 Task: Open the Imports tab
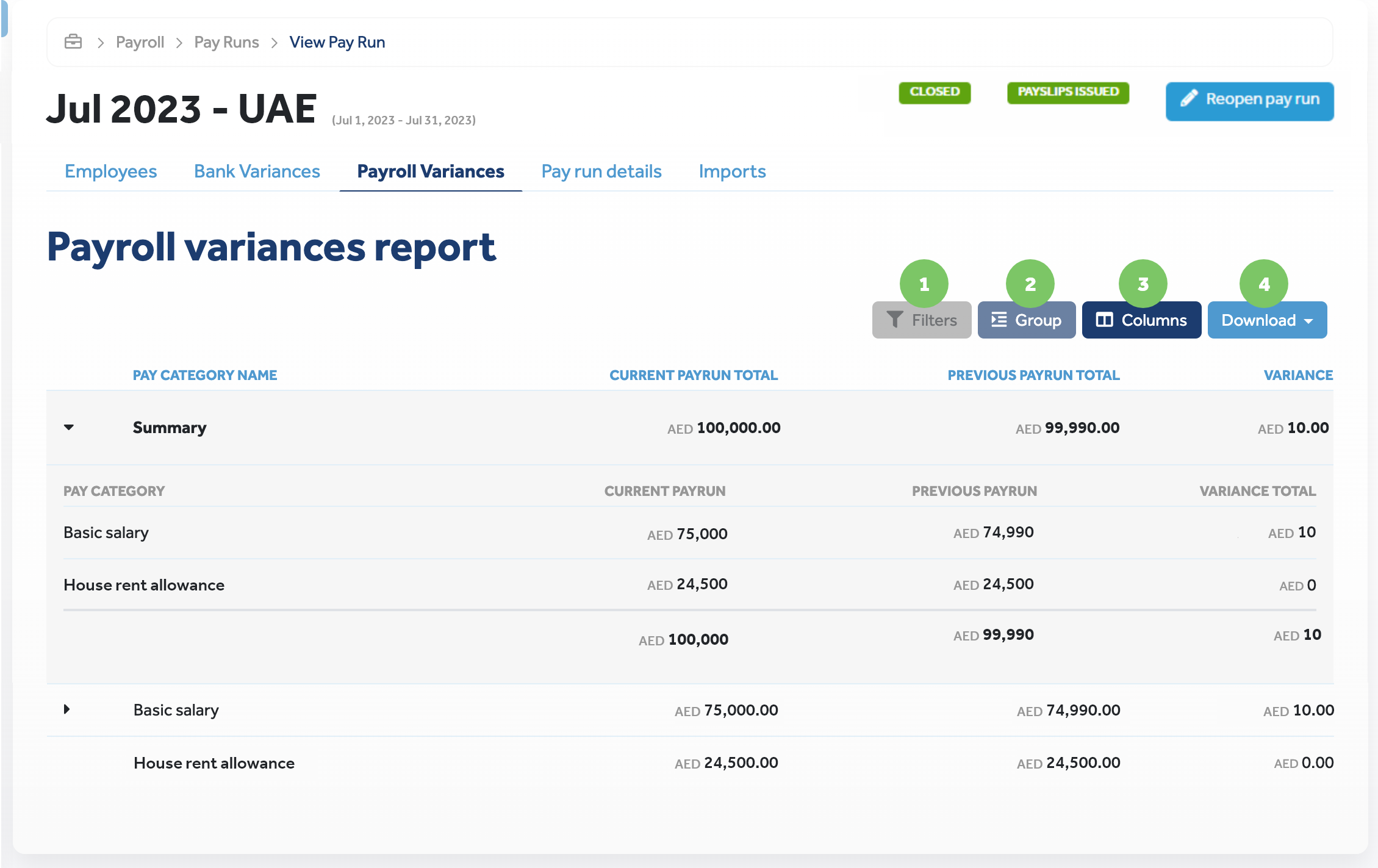(x=732, y=171)
